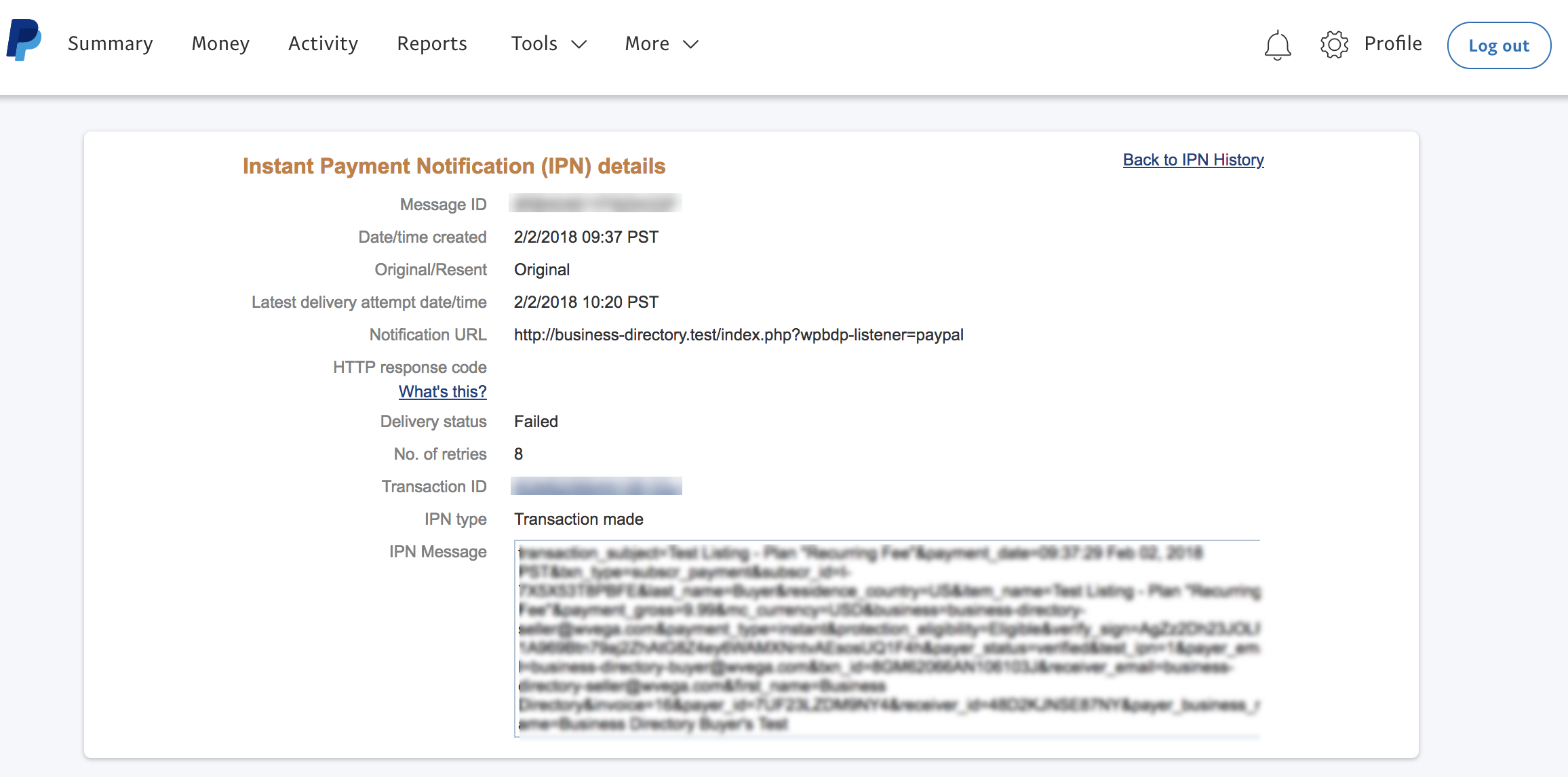The image size is (1568, 777).
Task: Click the Log out button
Action: [1499, 45]
